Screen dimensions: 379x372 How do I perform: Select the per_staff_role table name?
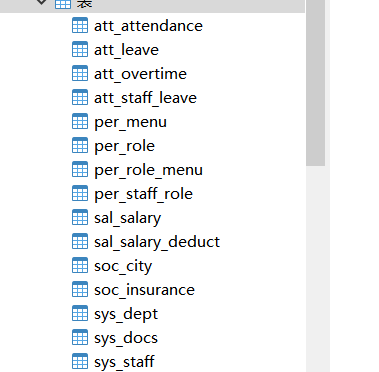[143, 194]
